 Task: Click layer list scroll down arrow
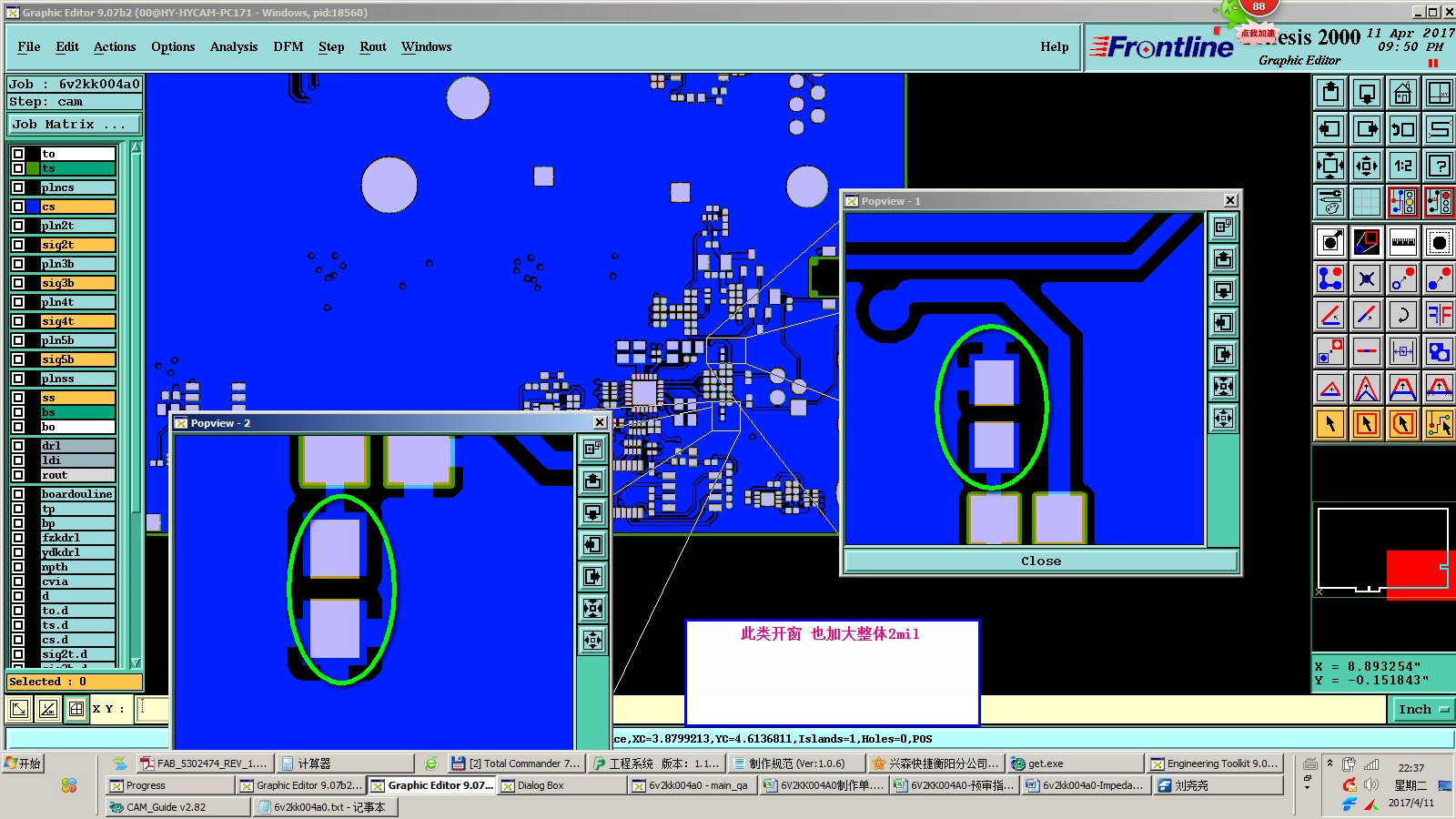coord(136,662)
